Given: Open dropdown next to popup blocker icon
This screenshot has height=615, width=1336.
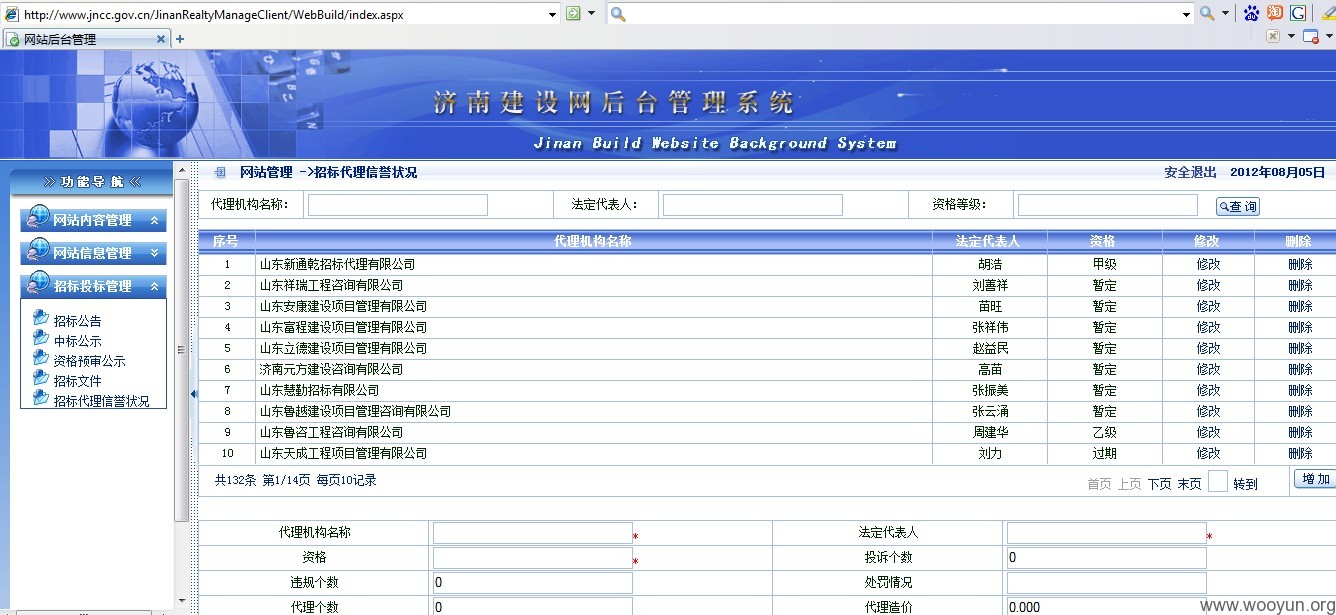Looking at the screenshot, I should click(1328, 37).
